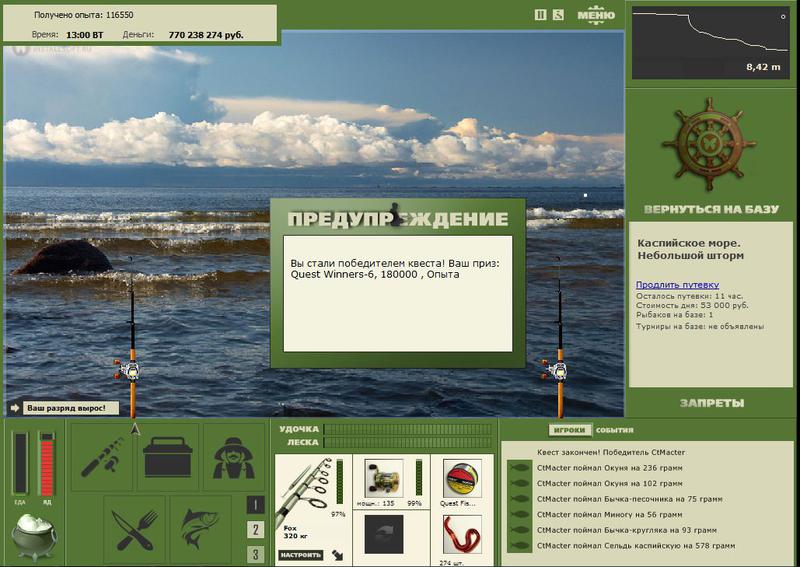
Task: Click the ЛЕСКА tension bar
Action: point(408,442)
